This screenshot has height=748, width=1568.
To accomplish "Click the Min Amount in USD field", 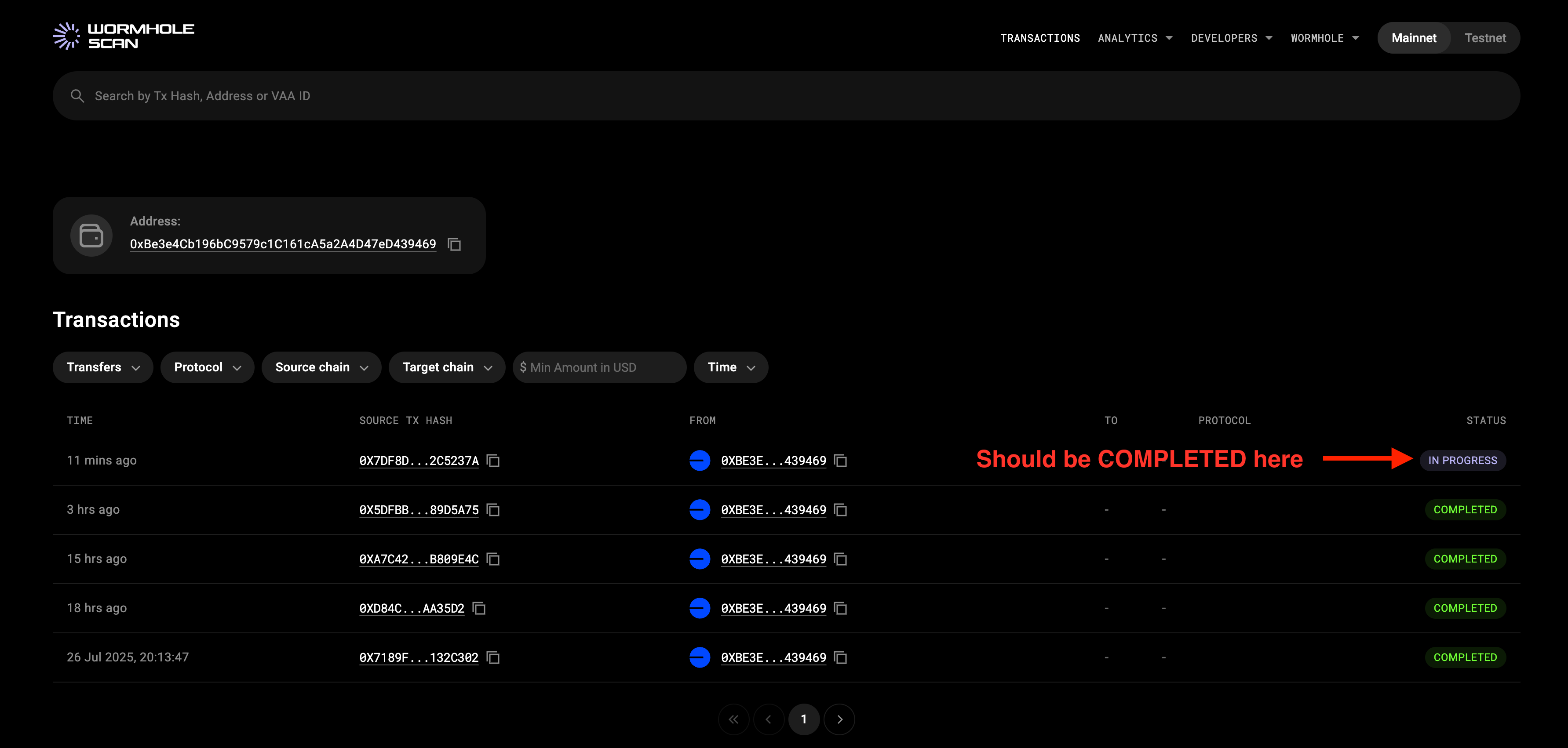I will point(600,367).
